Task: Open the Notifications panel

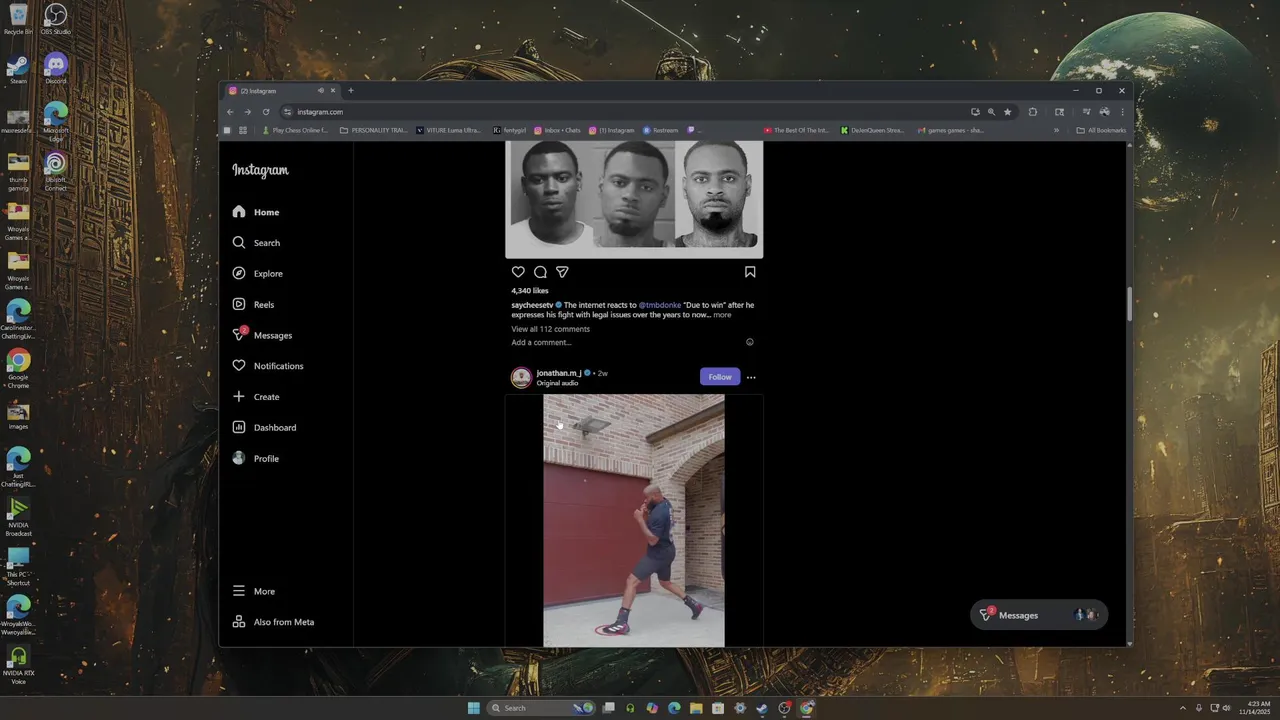Action: 267,366
